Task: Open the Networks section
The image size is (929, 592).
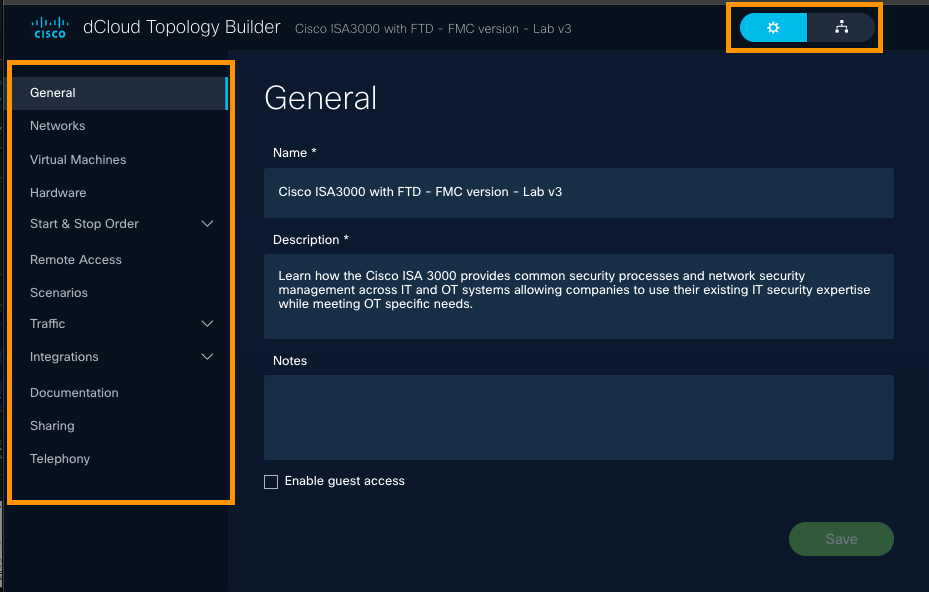Action: [57, 126]
